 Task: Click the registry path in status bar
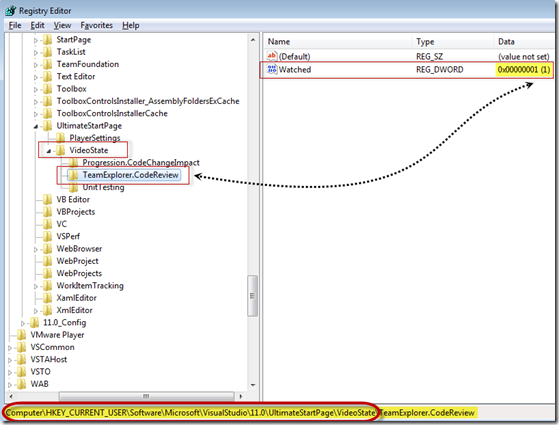click(x=240, y=413)
